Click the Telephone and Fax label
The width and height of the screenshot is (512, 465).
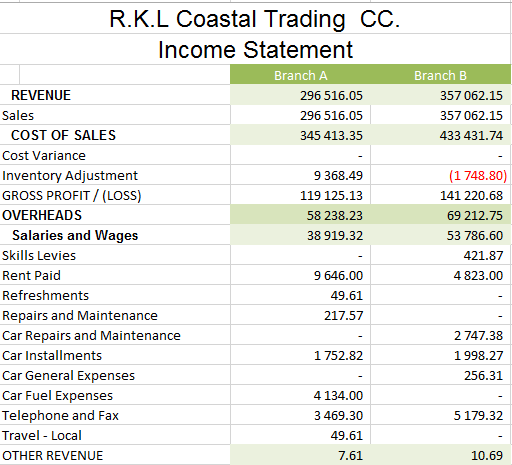[60, 416]
